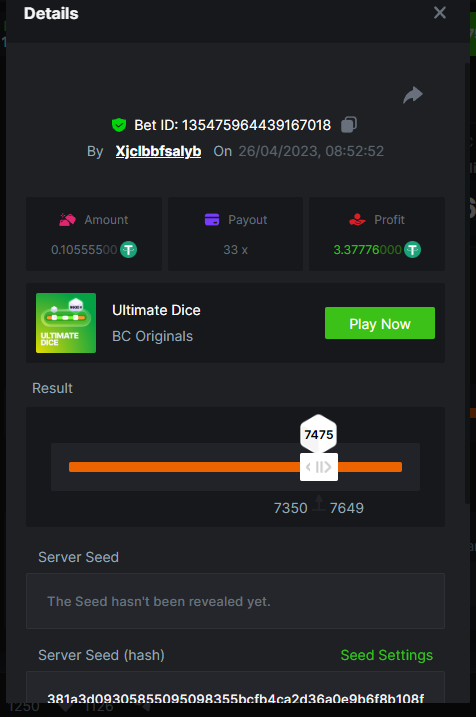Close the Details dialog
The width and height of the screenshot is (476, 717).
[x=440, y=13]
